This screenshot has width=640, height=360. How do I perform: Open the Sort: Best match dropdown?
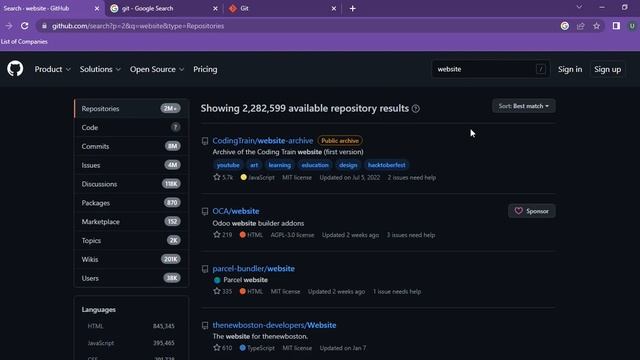coord(523,106)
